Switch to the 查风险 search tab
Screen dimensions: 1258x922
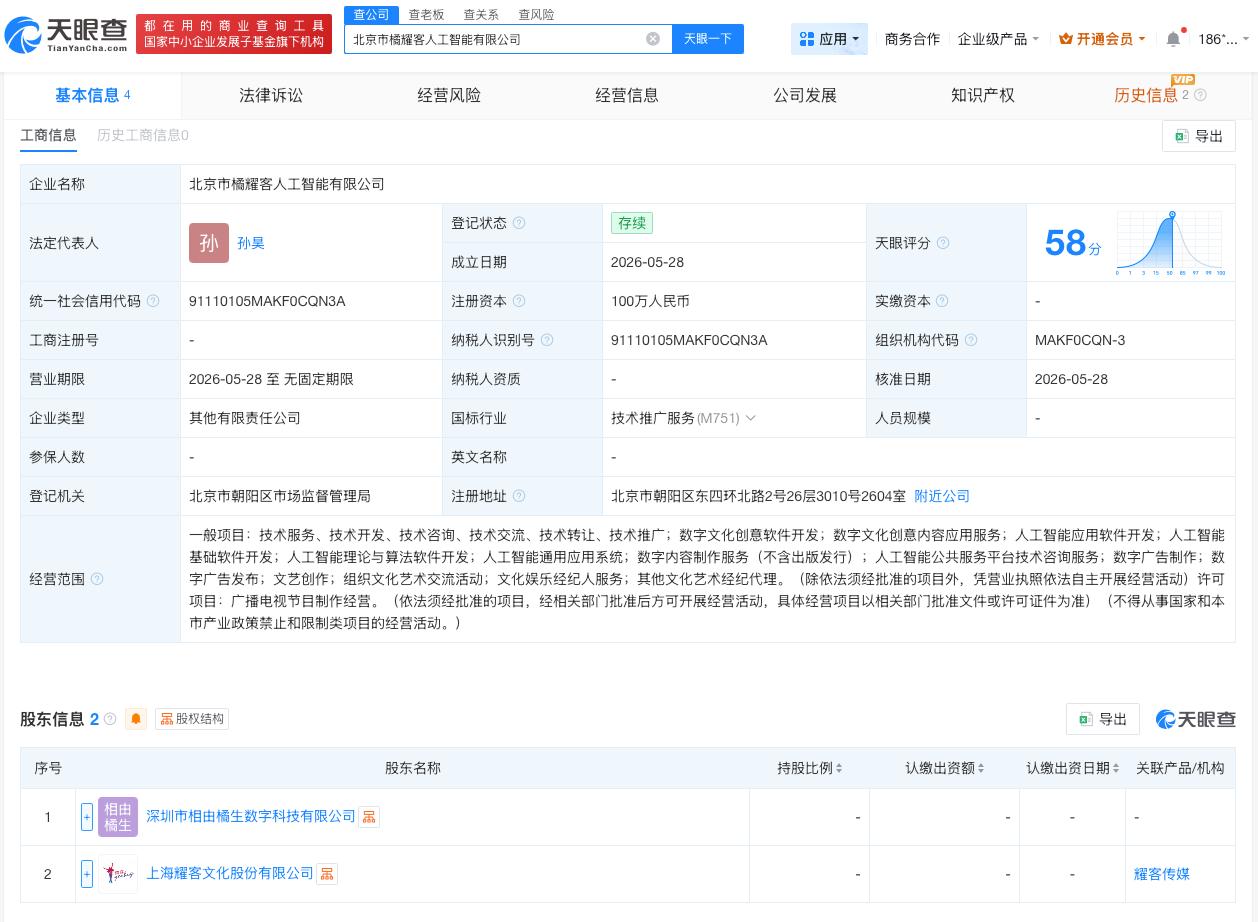(536, 14)
